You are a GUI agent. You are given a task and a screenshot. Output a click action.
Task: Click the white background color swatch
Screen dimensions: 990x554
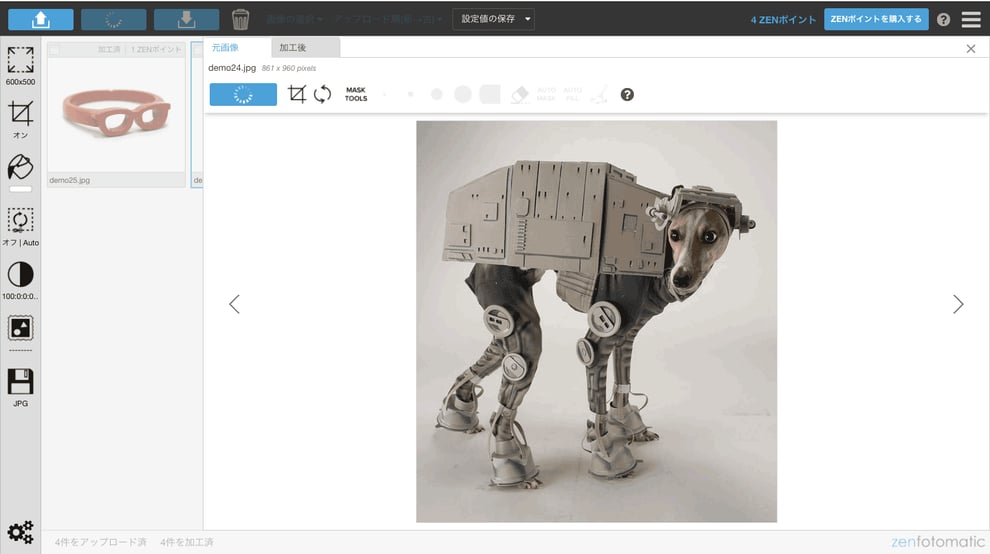(x=20, y=189)
